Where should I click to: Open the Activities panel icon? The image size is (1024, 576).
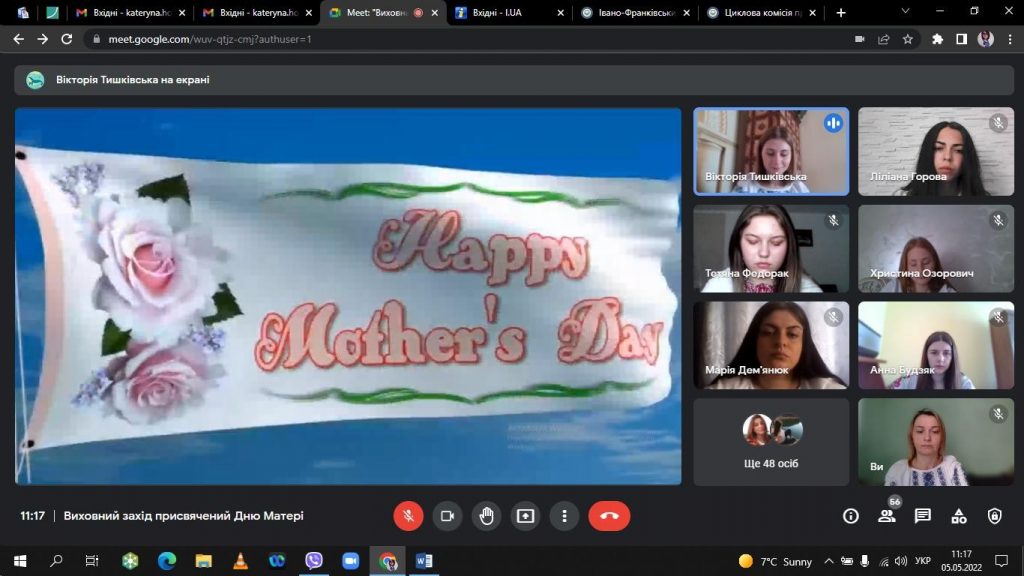(958, 516)
